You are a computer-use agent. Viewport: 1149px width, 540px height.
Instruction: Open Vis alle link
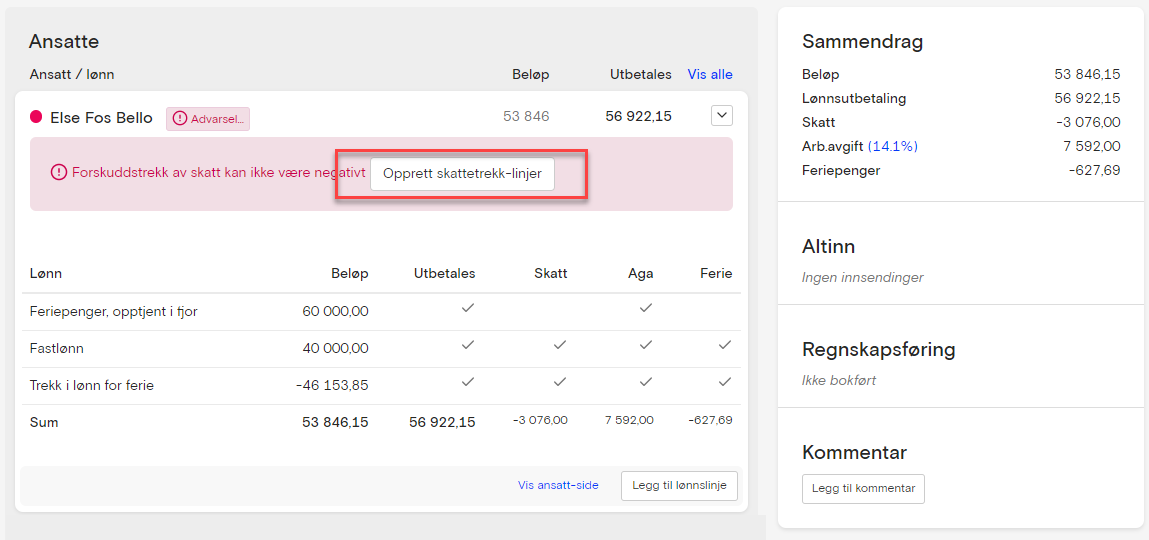[710, 74]
